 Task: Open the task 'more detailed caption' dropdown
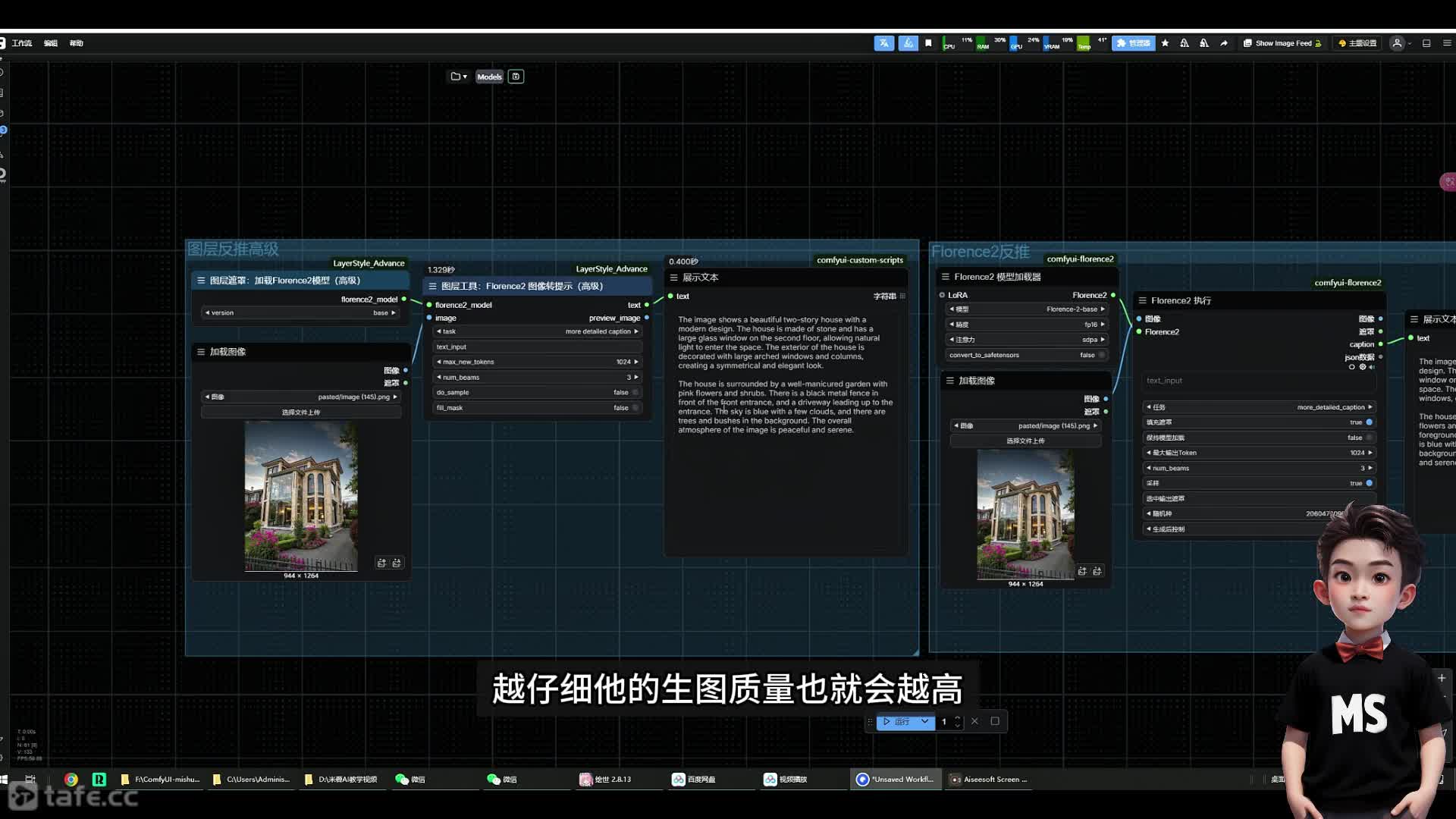538,331
